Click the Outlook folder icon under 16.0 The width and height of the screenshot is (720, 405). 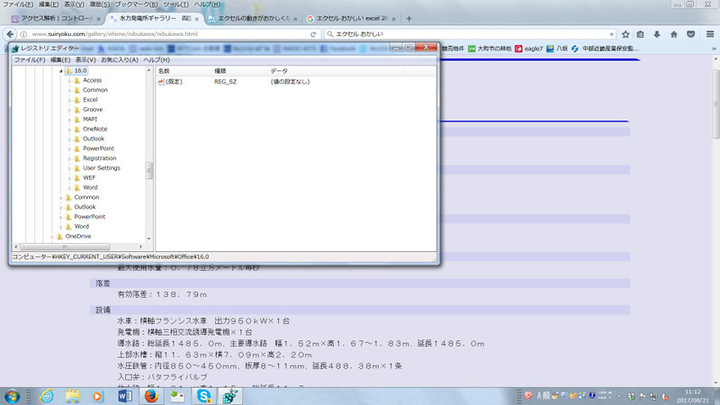pos(76,139)
